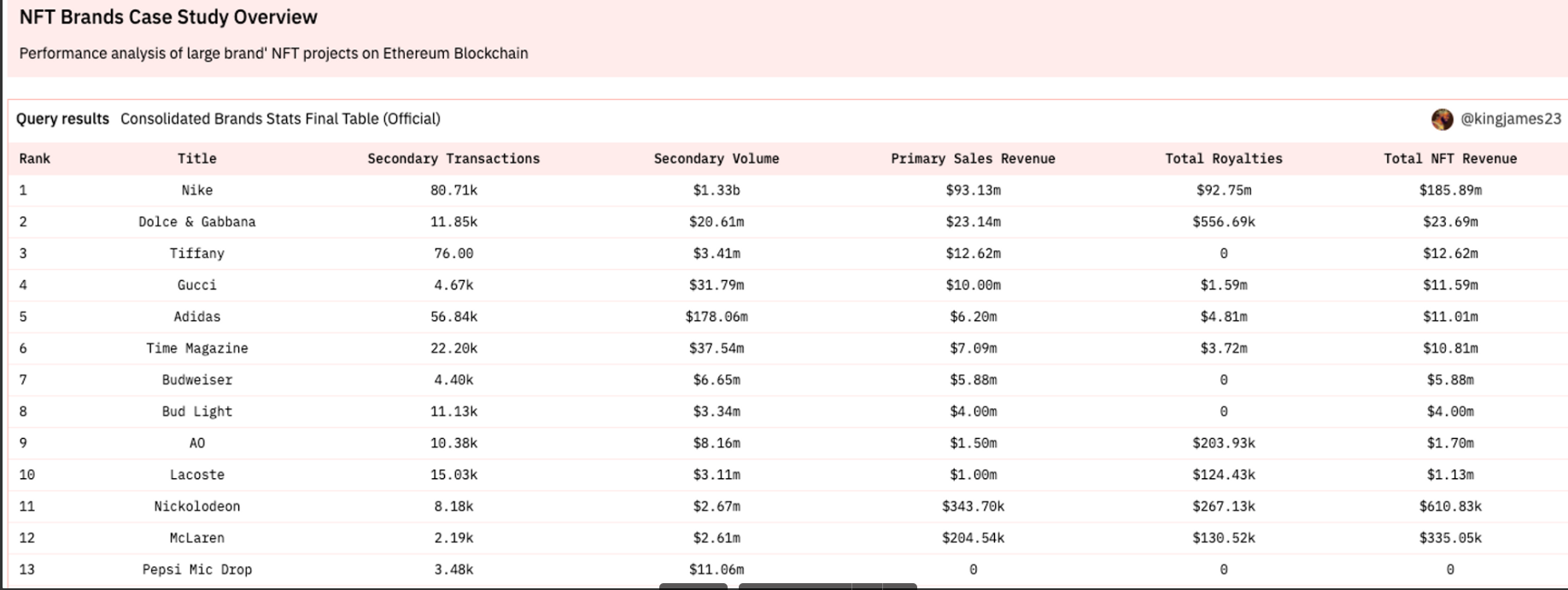The width and height of the screenshot is (1568, 590).
Task: Open Consolidated Brands Stats Final Table query
Action: (x=280, y=119)
